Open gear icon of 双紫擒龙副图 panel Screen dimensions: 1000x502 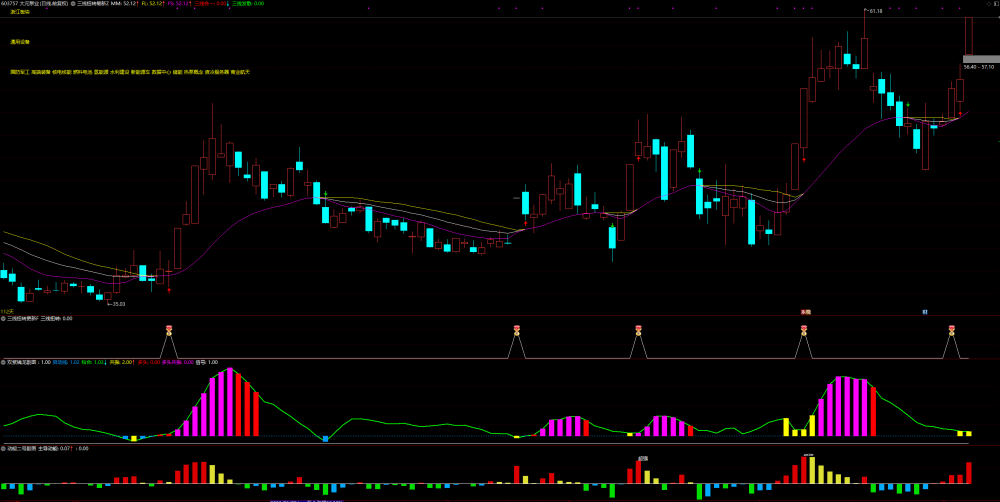3,362
